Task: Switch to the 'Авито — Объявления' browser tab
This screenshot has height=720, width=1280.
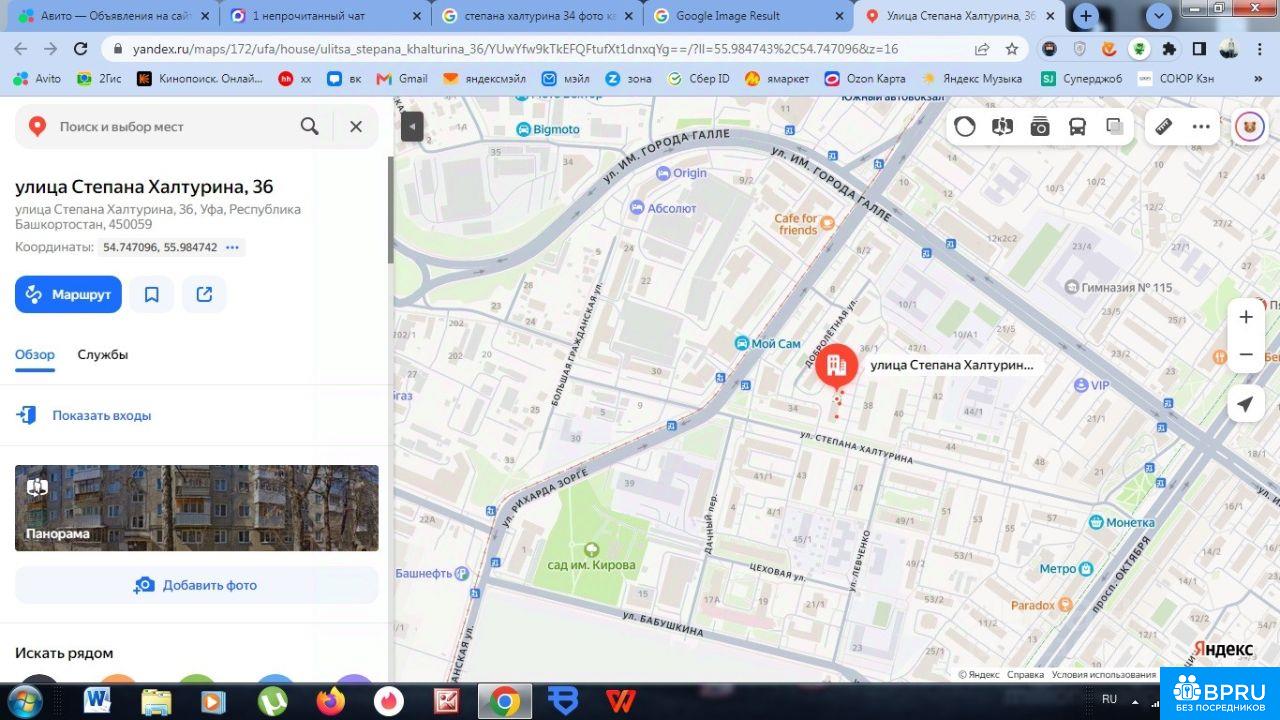Action: coord(115,16)
